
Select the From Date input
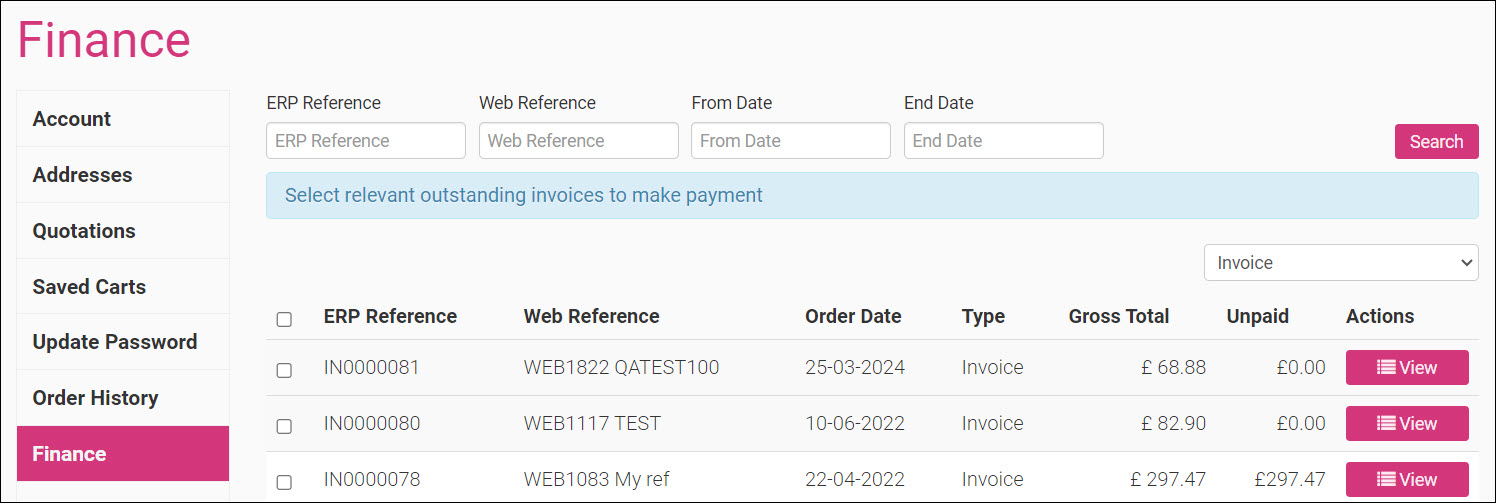click(x=790, y=141)
